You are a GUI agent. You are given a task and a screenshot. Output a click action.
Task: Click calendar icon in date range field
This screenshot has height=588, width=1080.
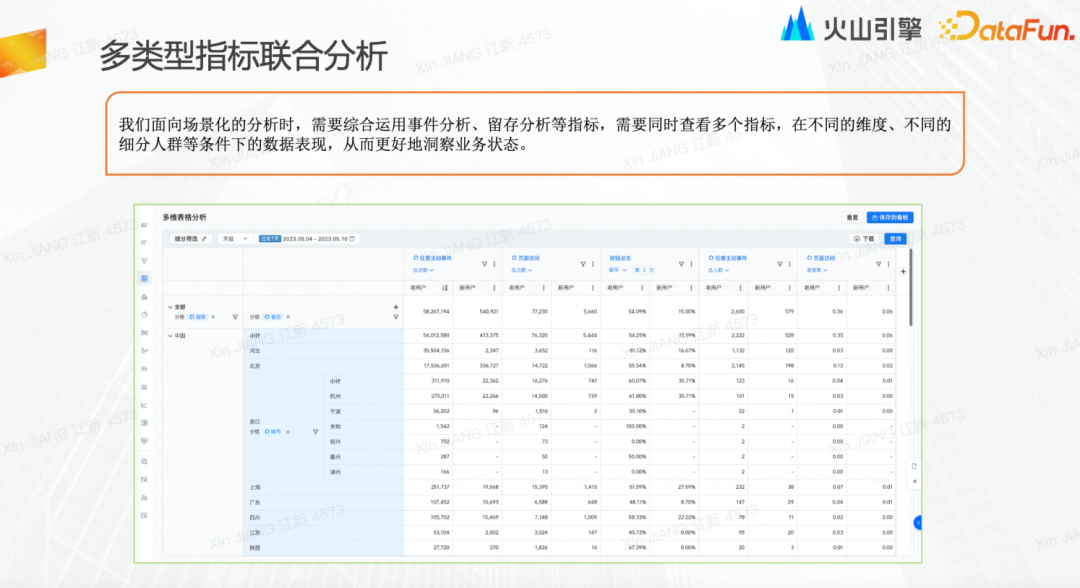pyautogui.click(x=352, y=239)
